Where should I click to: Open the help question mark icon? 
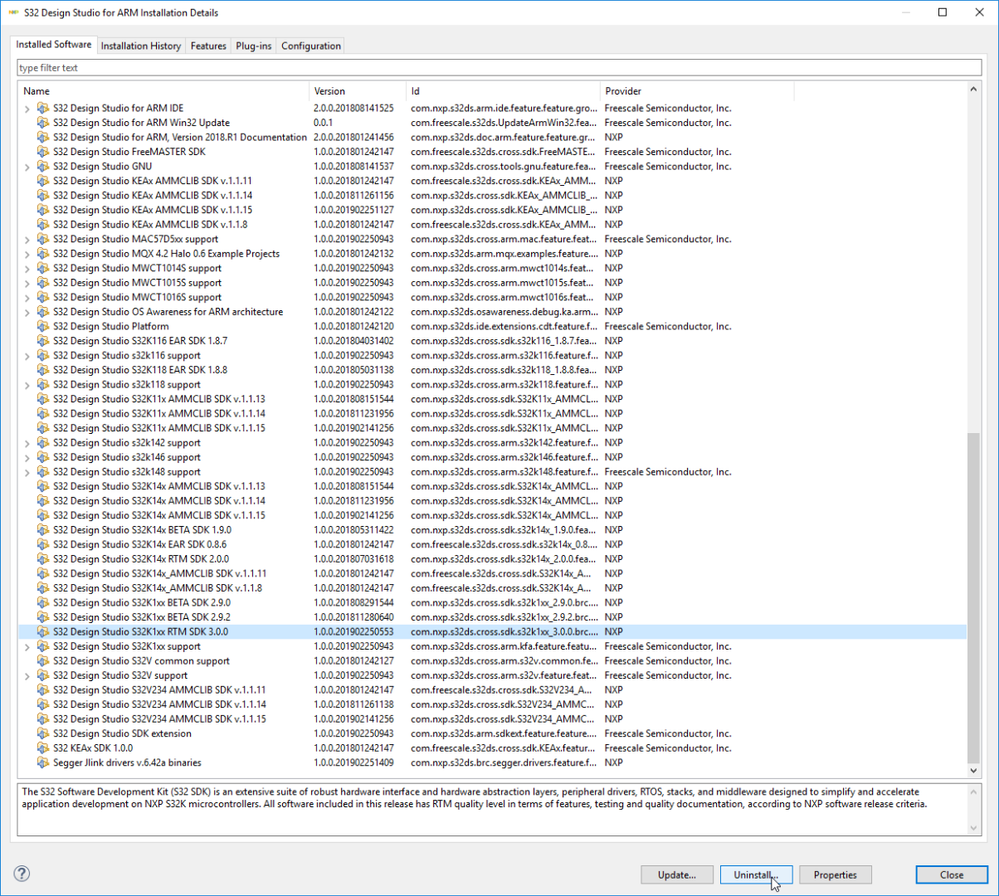click(22, 874)
